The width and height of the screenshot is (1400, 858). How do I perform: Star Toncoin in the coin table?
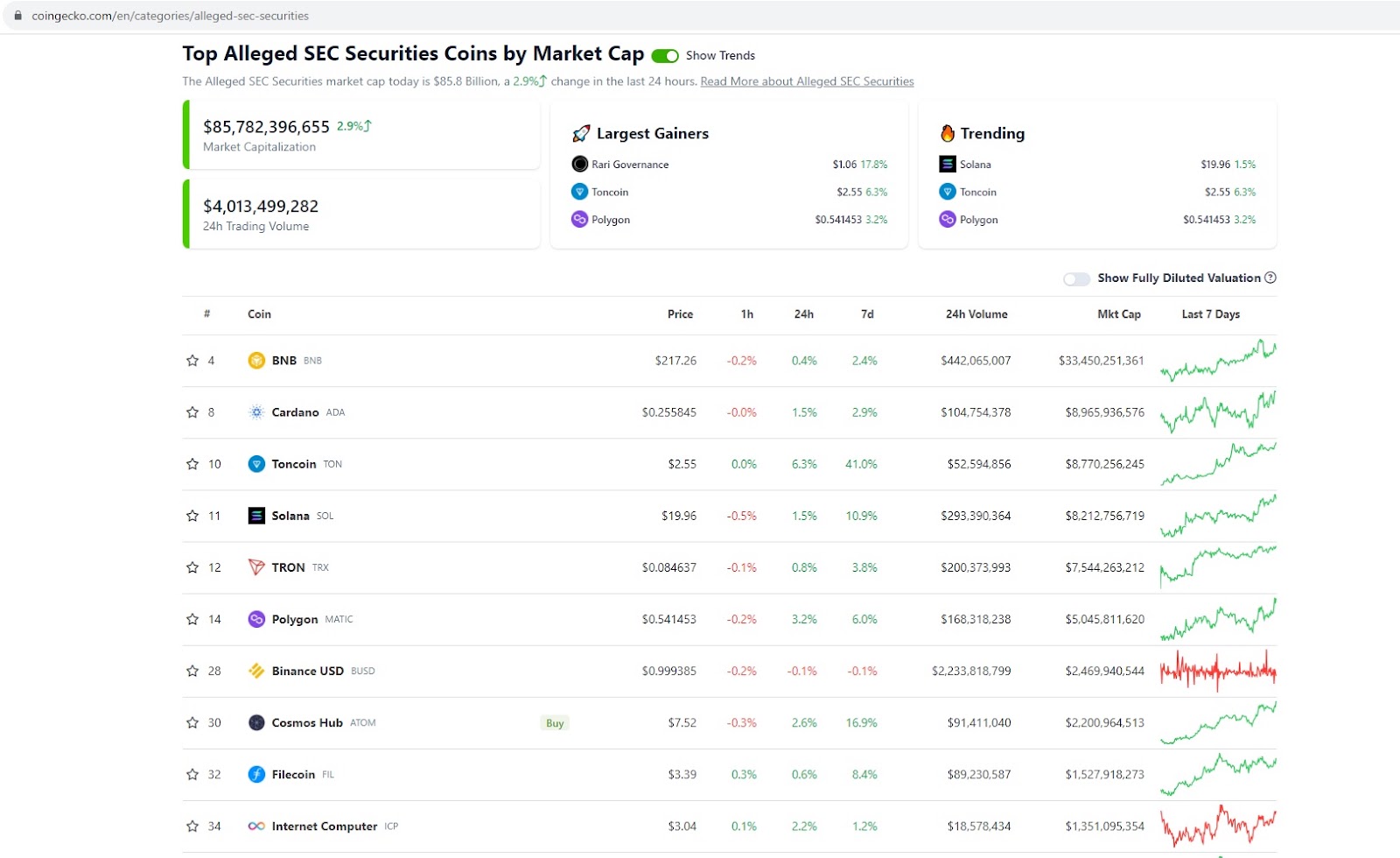point(192,464)
